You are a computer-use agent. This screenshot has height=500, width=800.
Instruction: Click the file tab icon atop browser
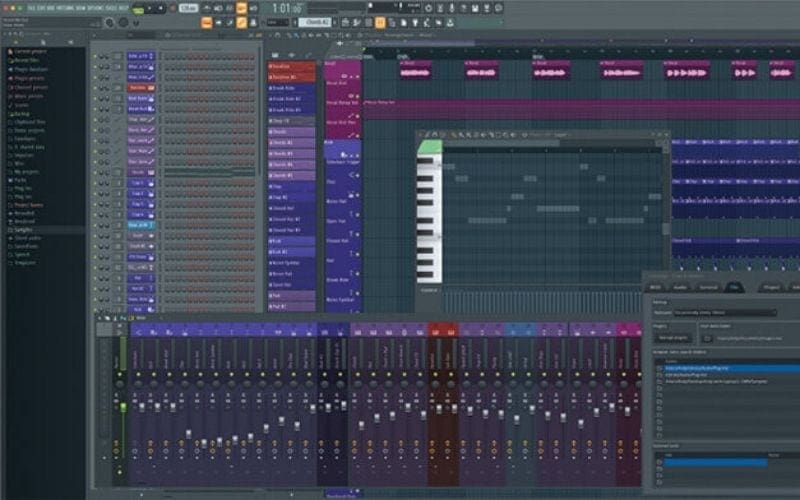pyautogui.click(x=42, y=42)
